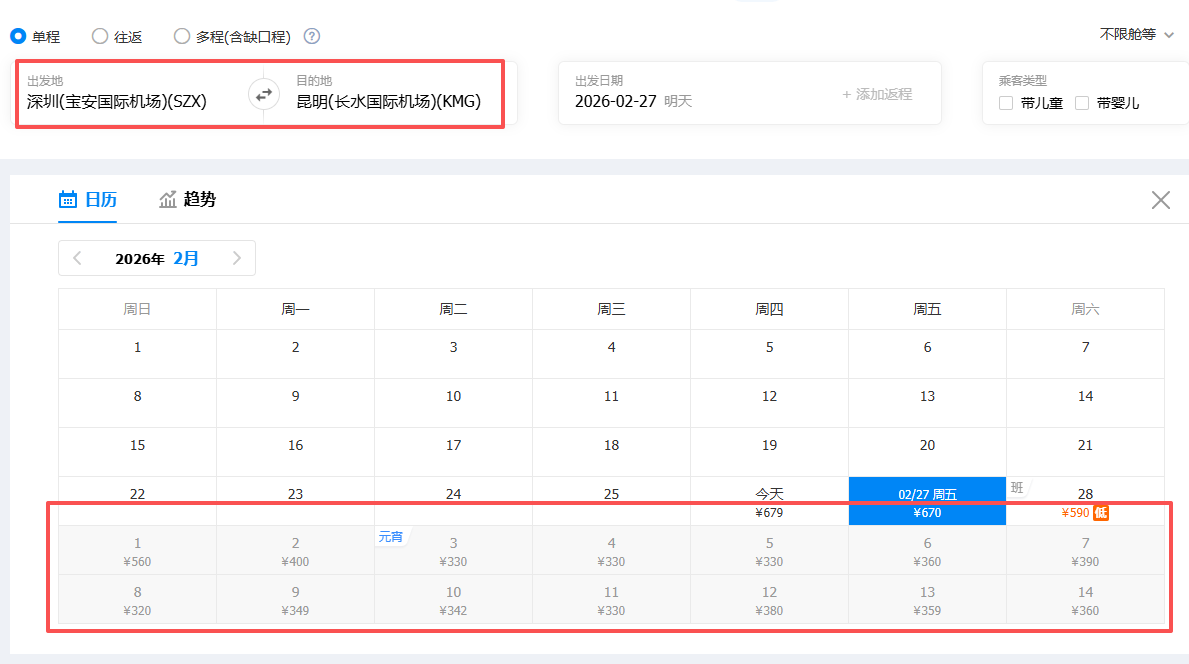Enable the 带儿童 checkbox
This screenshot has height=664, width=1189.
[1006, 103]
